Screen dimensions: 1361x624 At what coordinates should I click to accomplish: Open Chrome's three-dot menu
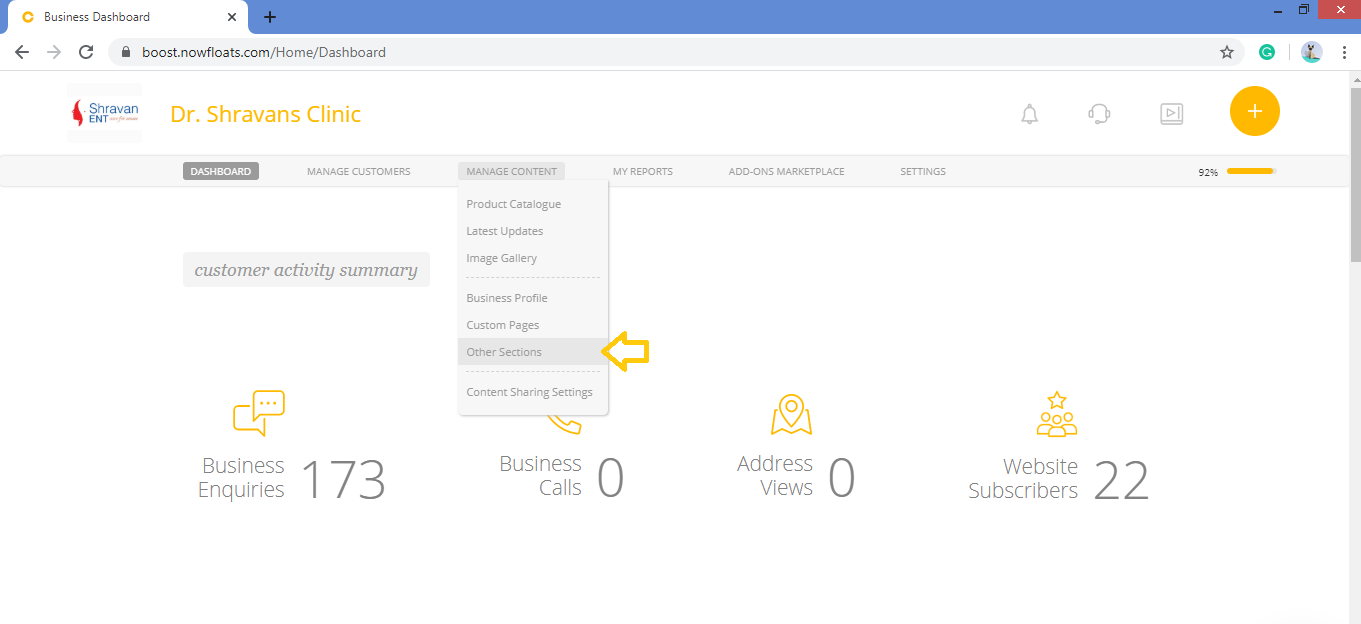pos(1344,52)
